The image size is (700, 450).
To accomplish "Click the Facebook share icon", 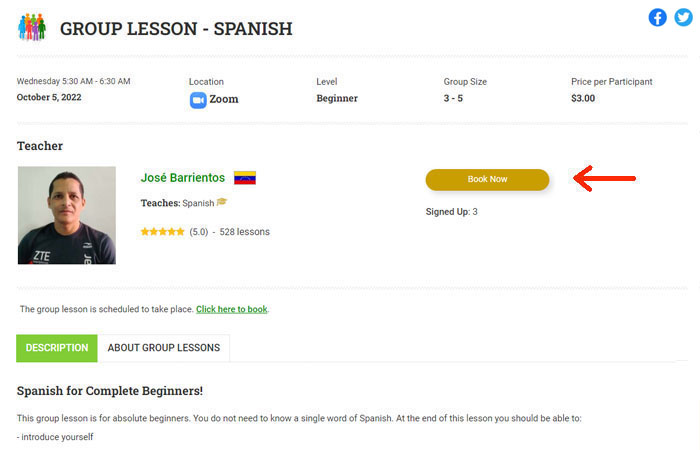I will pos(658,17).
